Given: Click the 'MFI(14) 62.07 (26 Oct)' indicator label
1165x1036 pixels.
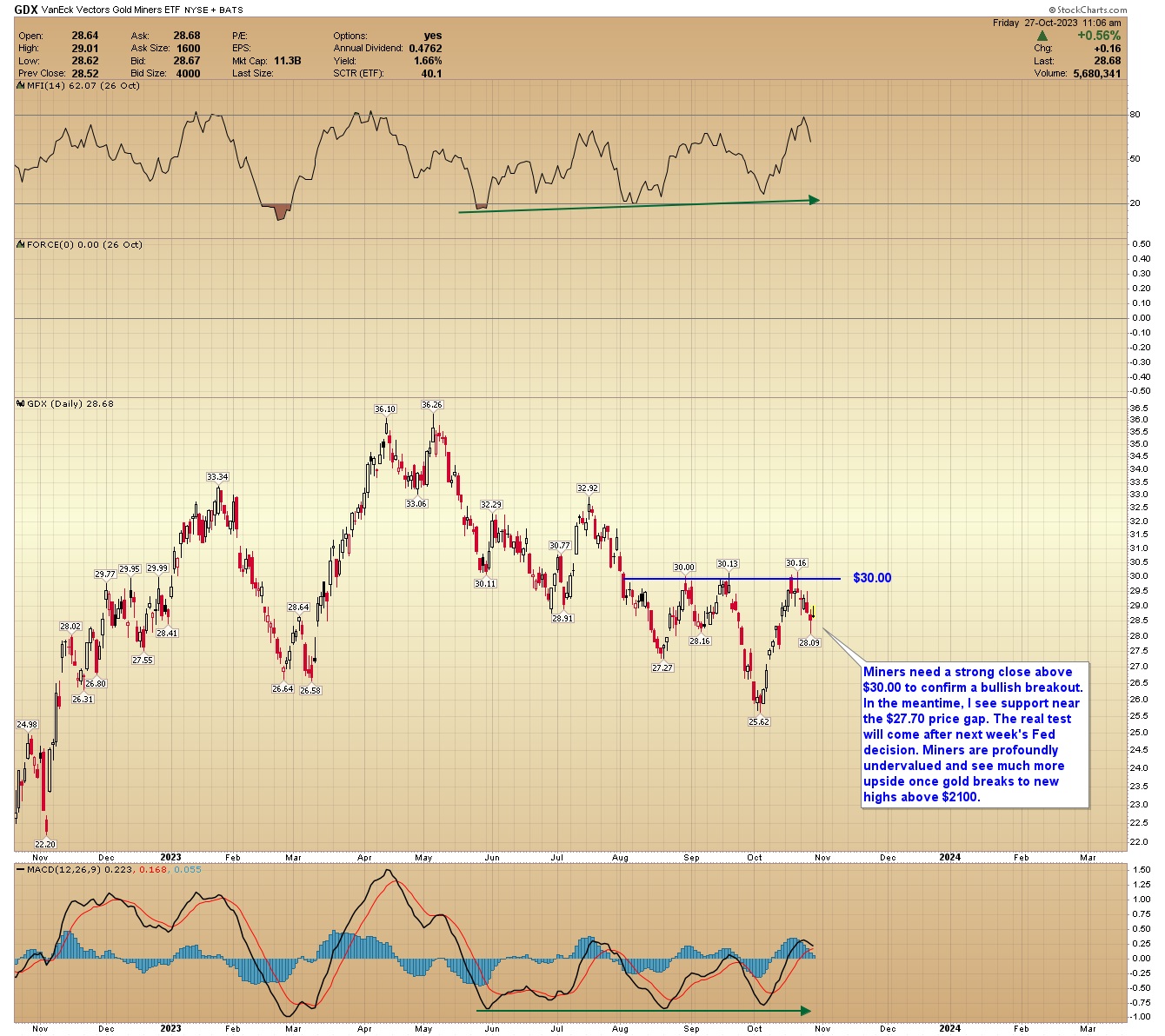Looking at the screenshot, I should tap(83, 86).
